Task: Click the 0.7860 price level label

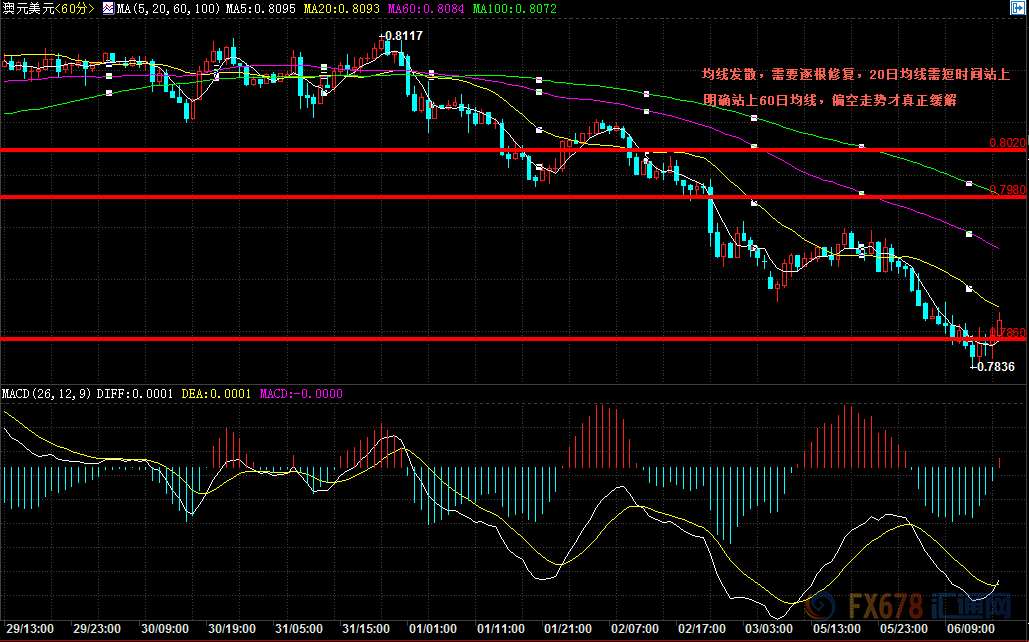Action: click(1011, 333)
